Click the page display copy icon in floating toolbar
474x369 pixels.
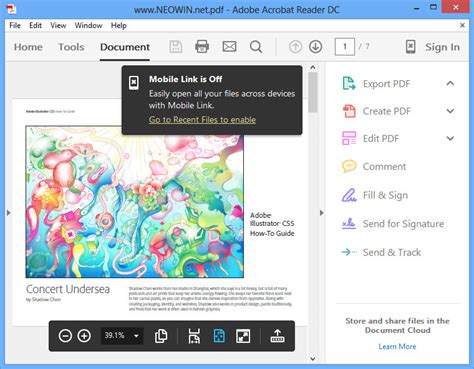pos(161,336)
